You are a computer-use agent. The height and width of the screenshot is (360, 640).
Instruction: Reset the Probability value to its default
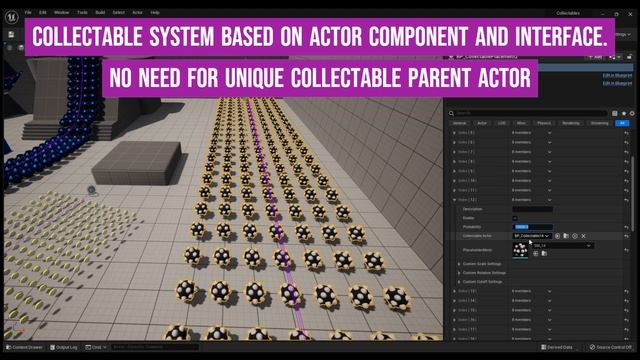627,227
